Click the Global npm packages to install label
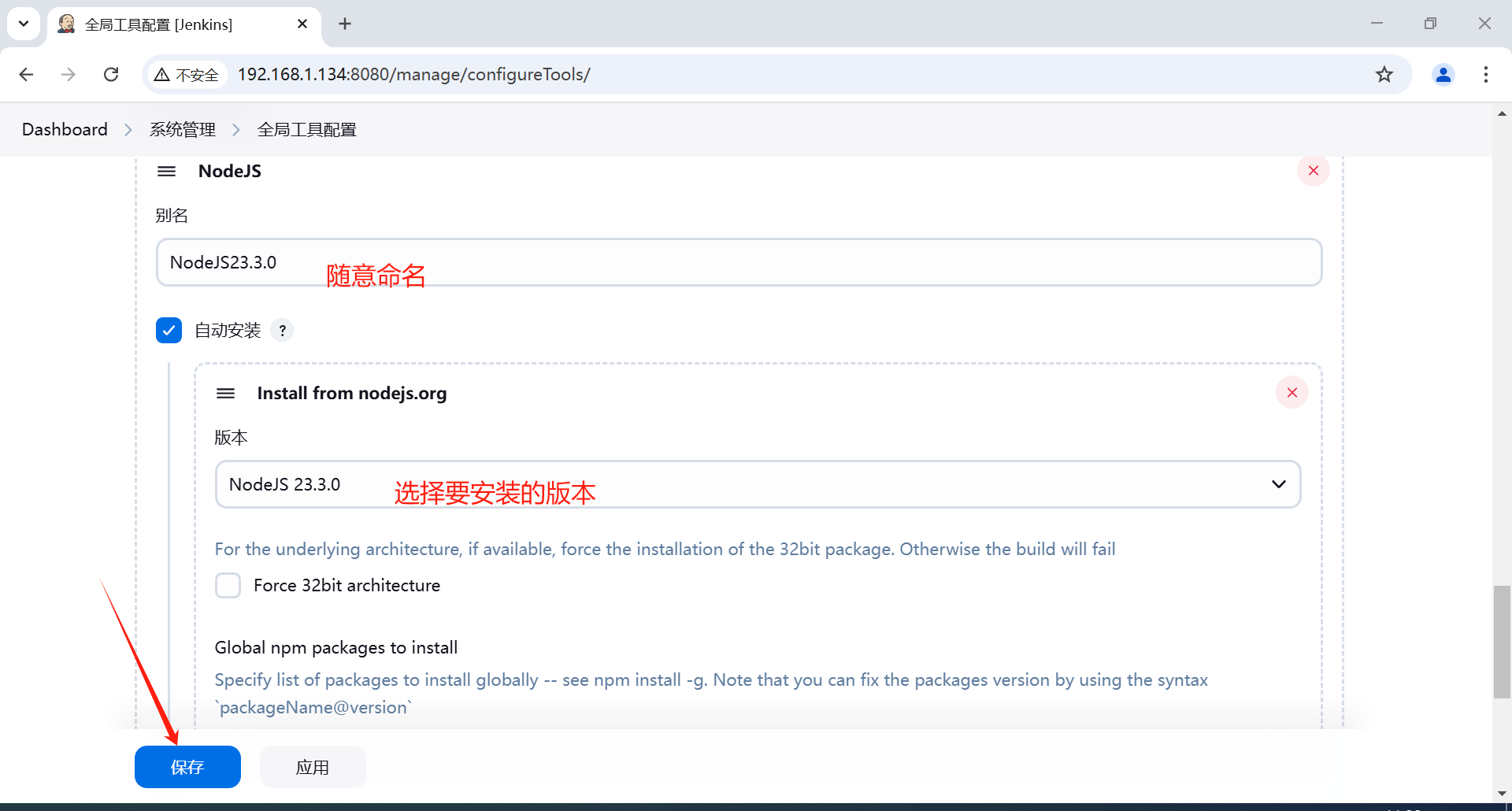 336,647
